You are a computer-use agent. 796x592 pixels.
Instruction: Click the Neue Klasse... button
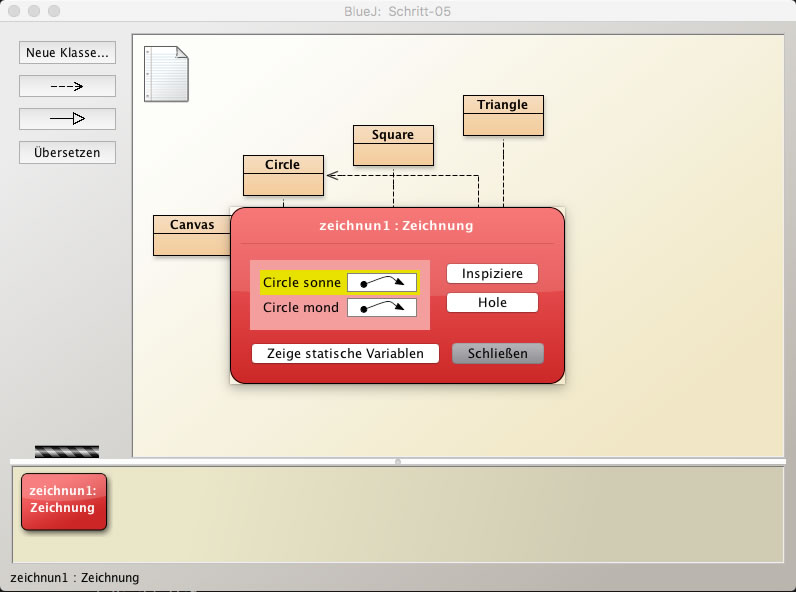[67, 53]
